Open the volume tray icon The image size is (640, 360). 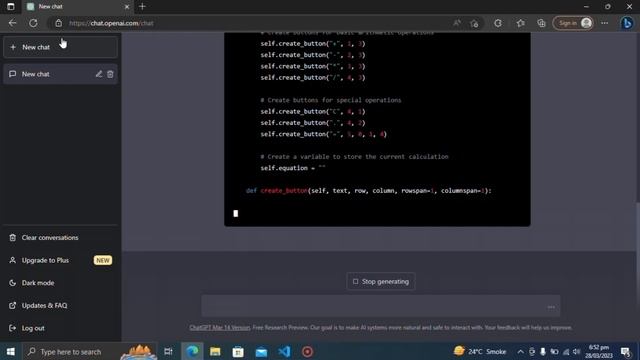tap(576, 351)
